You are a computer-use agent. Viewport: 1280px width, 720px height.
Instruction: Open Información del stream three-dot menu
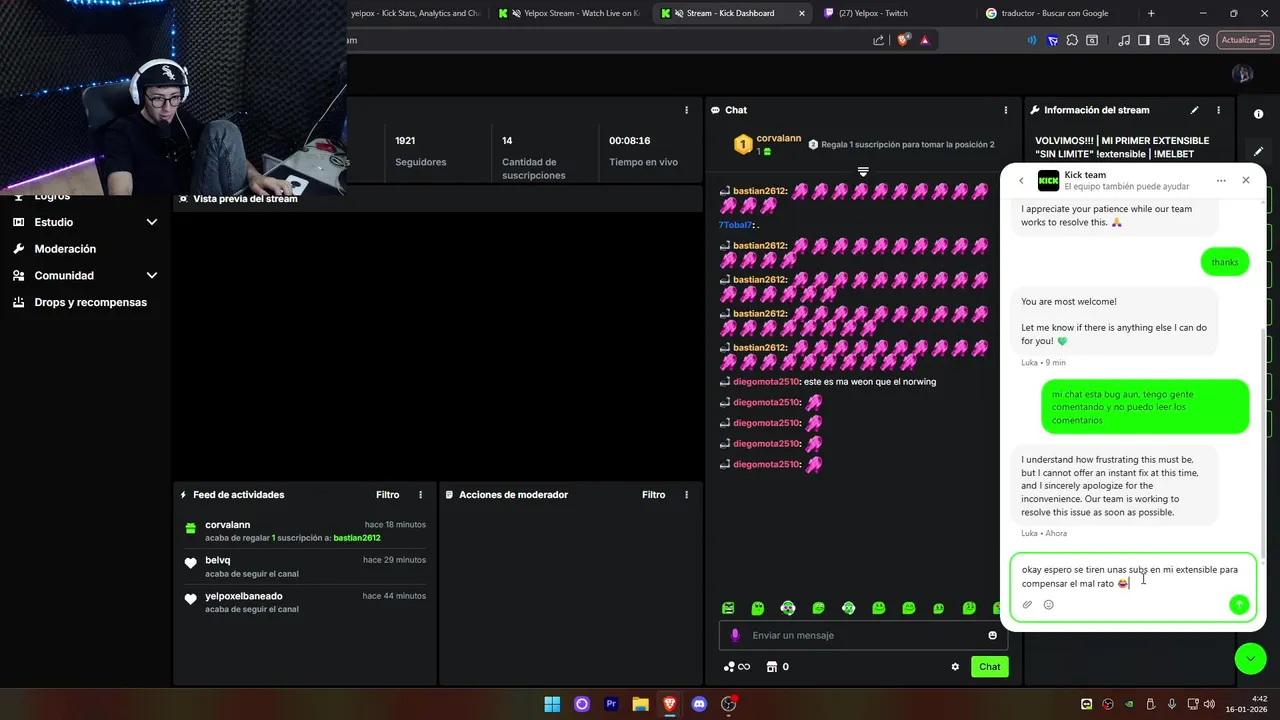1218,110
